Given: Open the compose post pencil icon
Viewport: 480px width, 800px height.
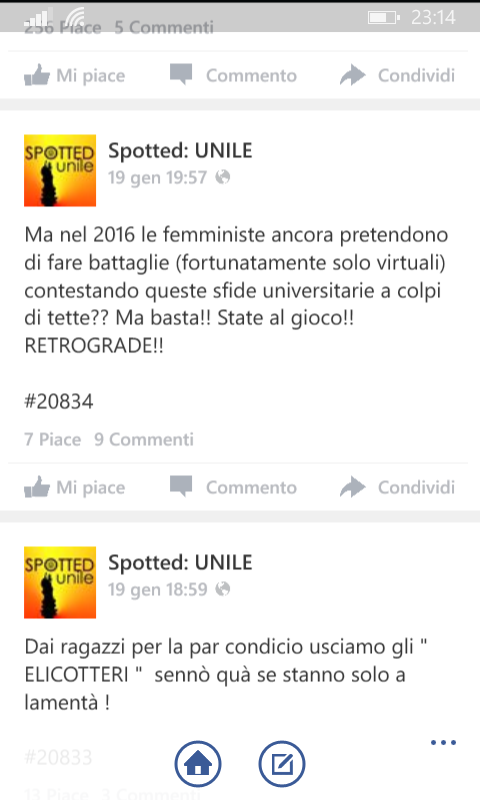Looking at the screenshot, I should pos(282,764).
